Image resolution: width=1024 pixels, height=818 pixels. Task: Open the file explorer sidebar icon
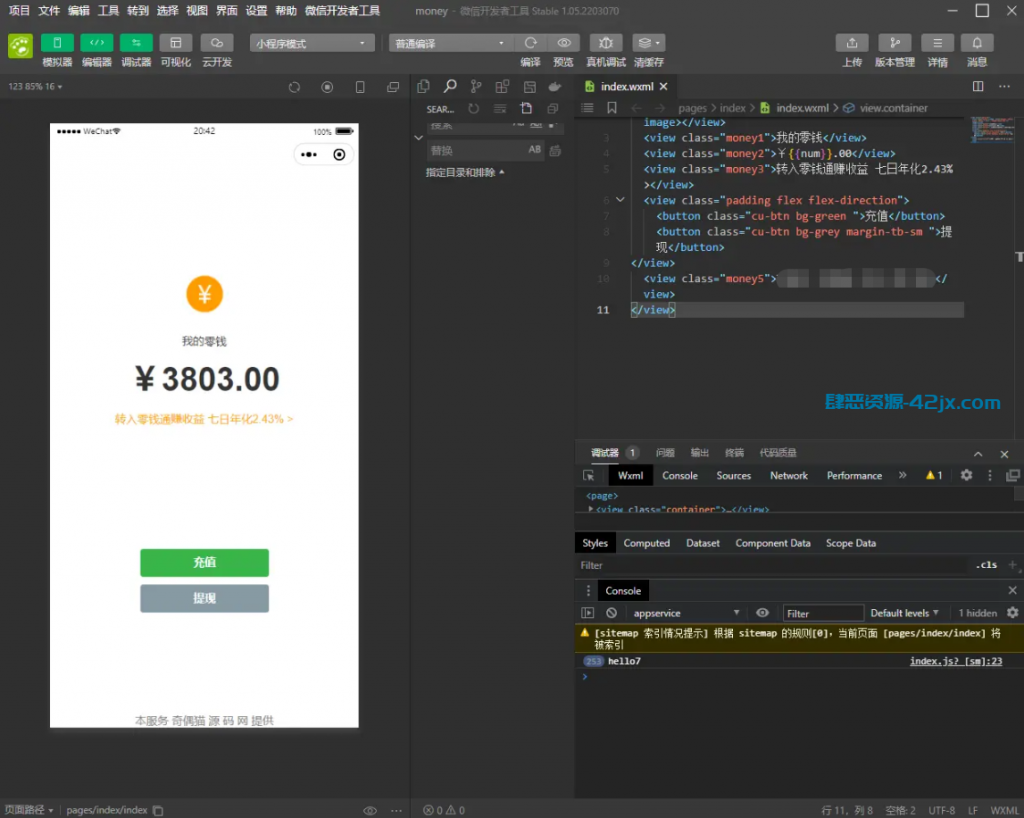pyautogui.click(x=423, y=87)
